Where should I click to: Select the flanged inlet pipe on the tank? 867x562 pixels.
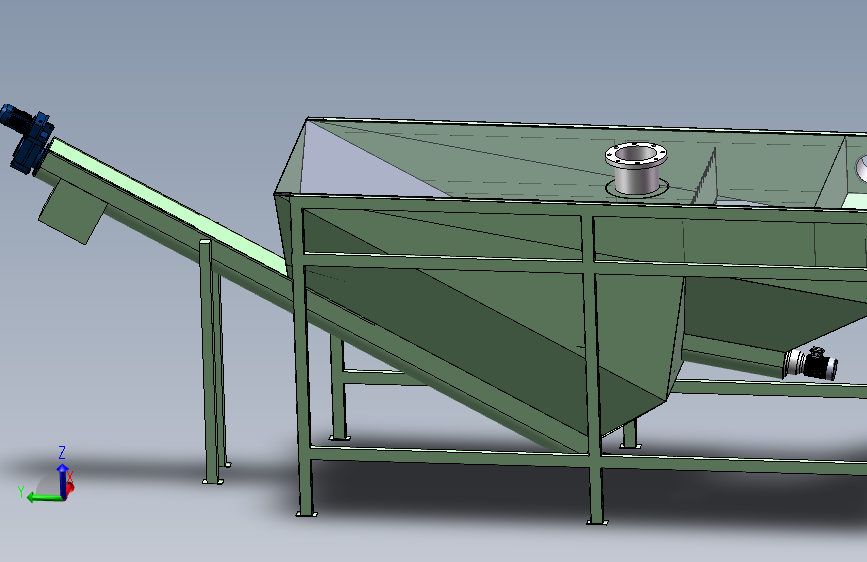[636, 169]
